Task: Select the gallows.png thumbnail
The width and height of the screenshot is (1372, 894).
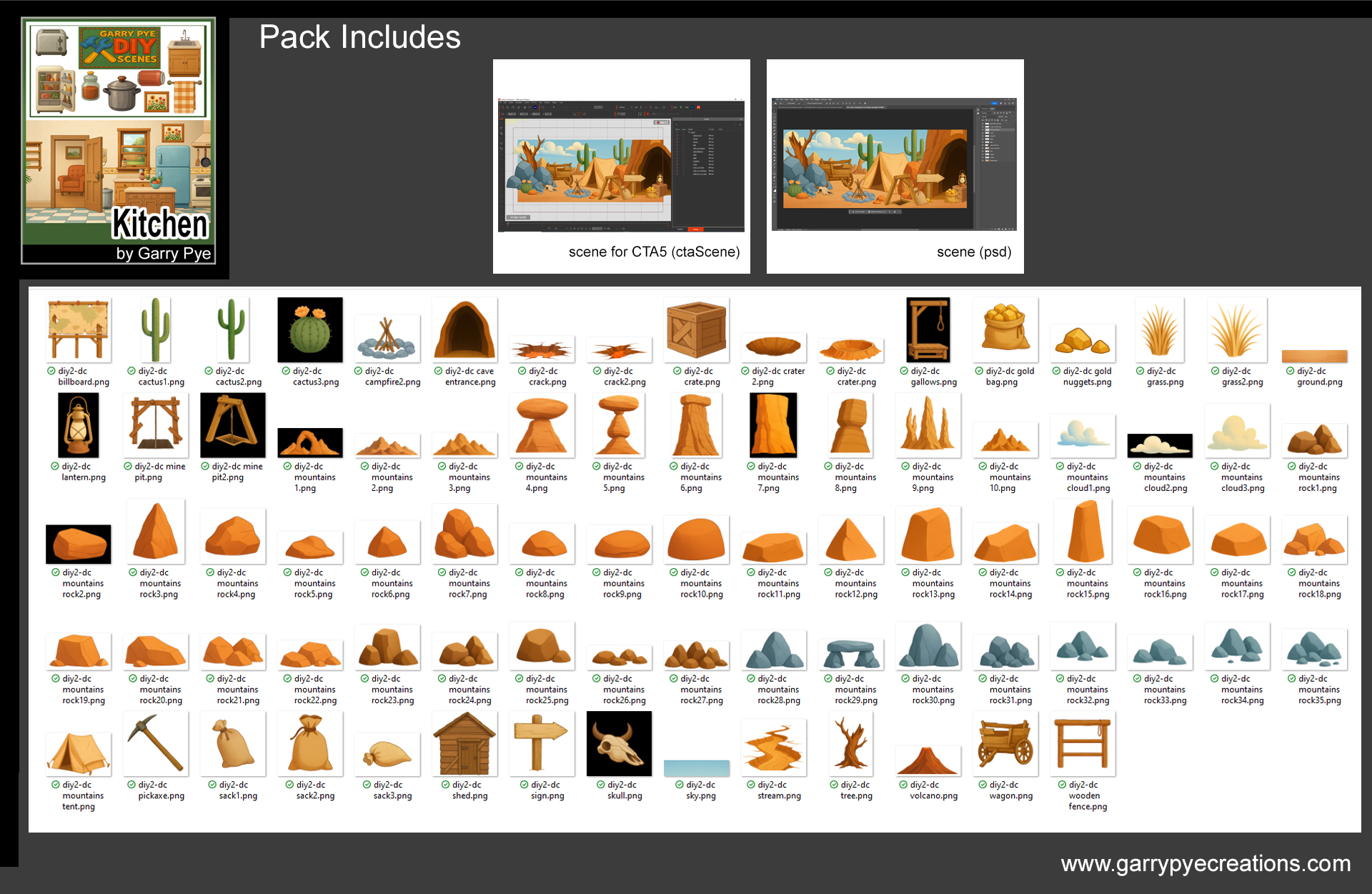Action: point(928,329)
